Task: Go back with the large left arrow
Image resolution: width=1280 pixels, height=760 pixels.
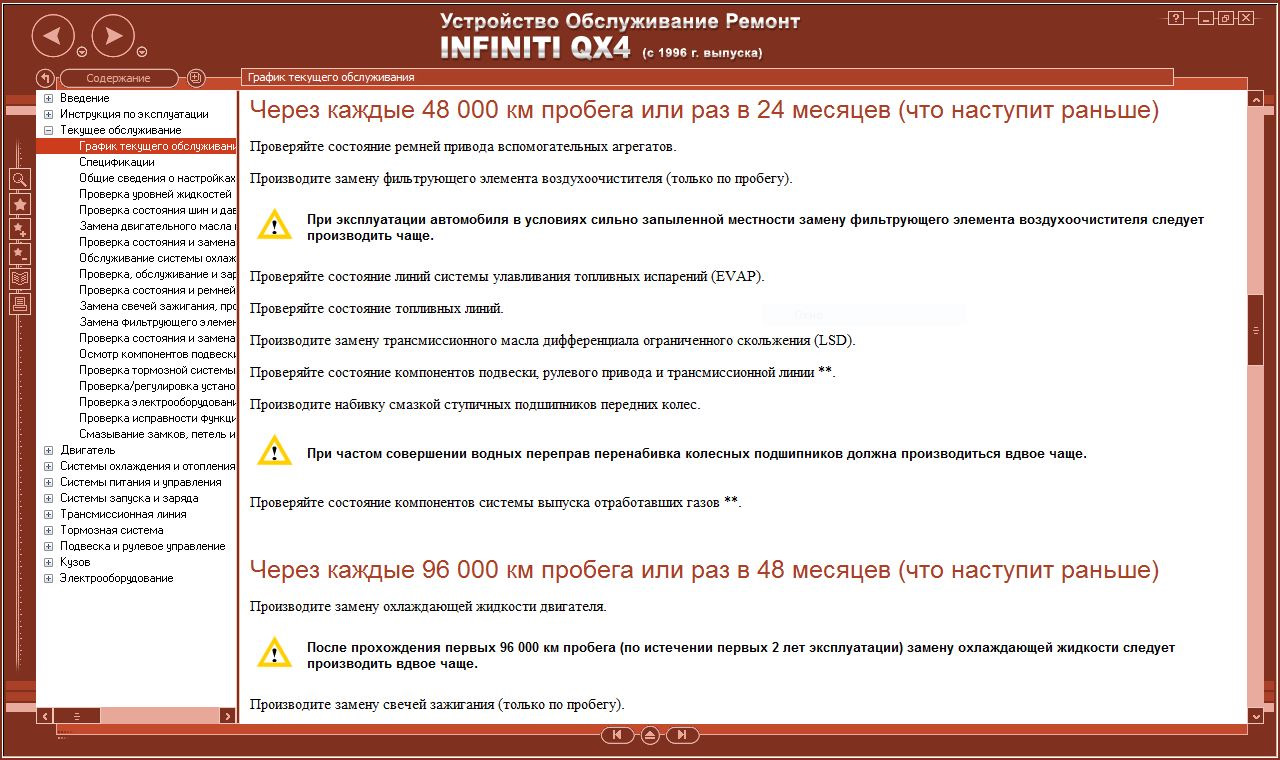Action: (53, 37)
